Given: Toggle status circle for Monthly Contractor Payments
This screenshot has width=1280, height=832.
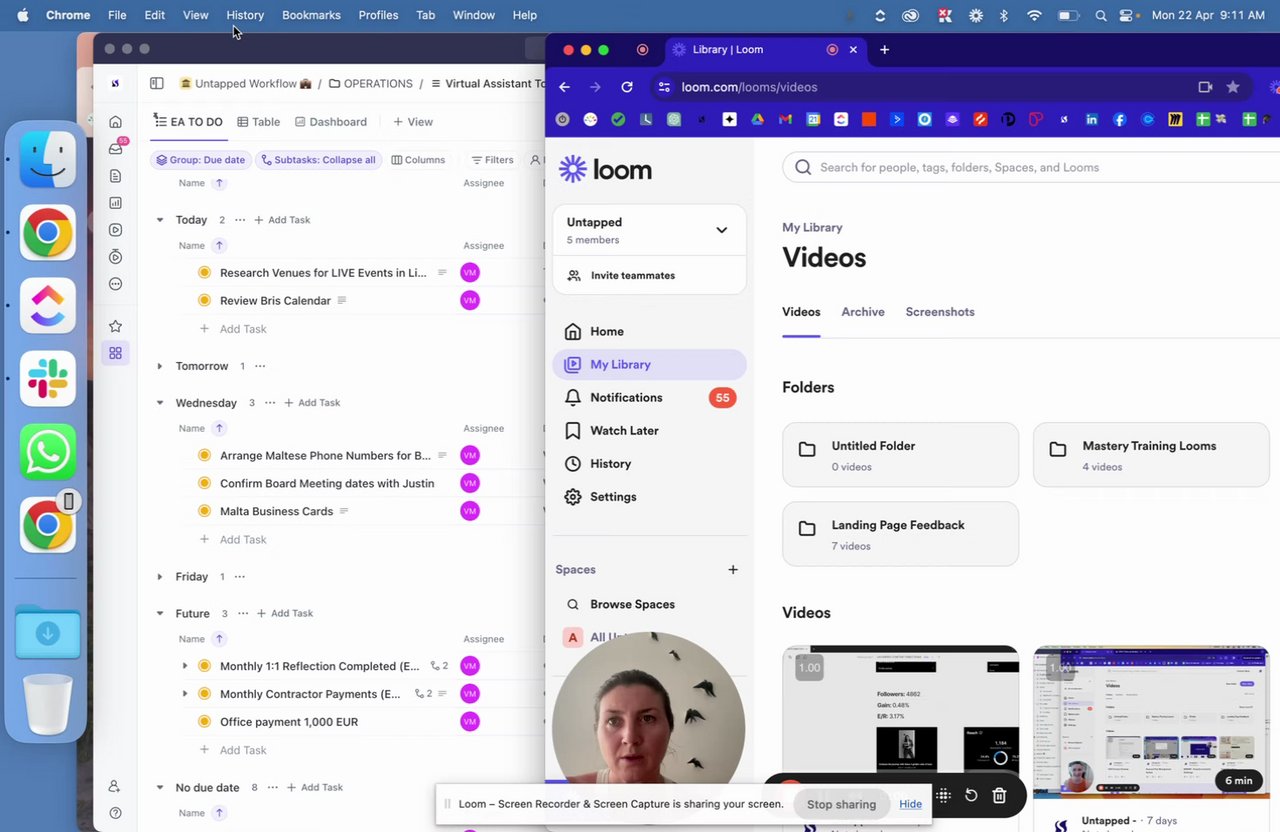Looking at the screenshot, I should [x=204, y=693].
